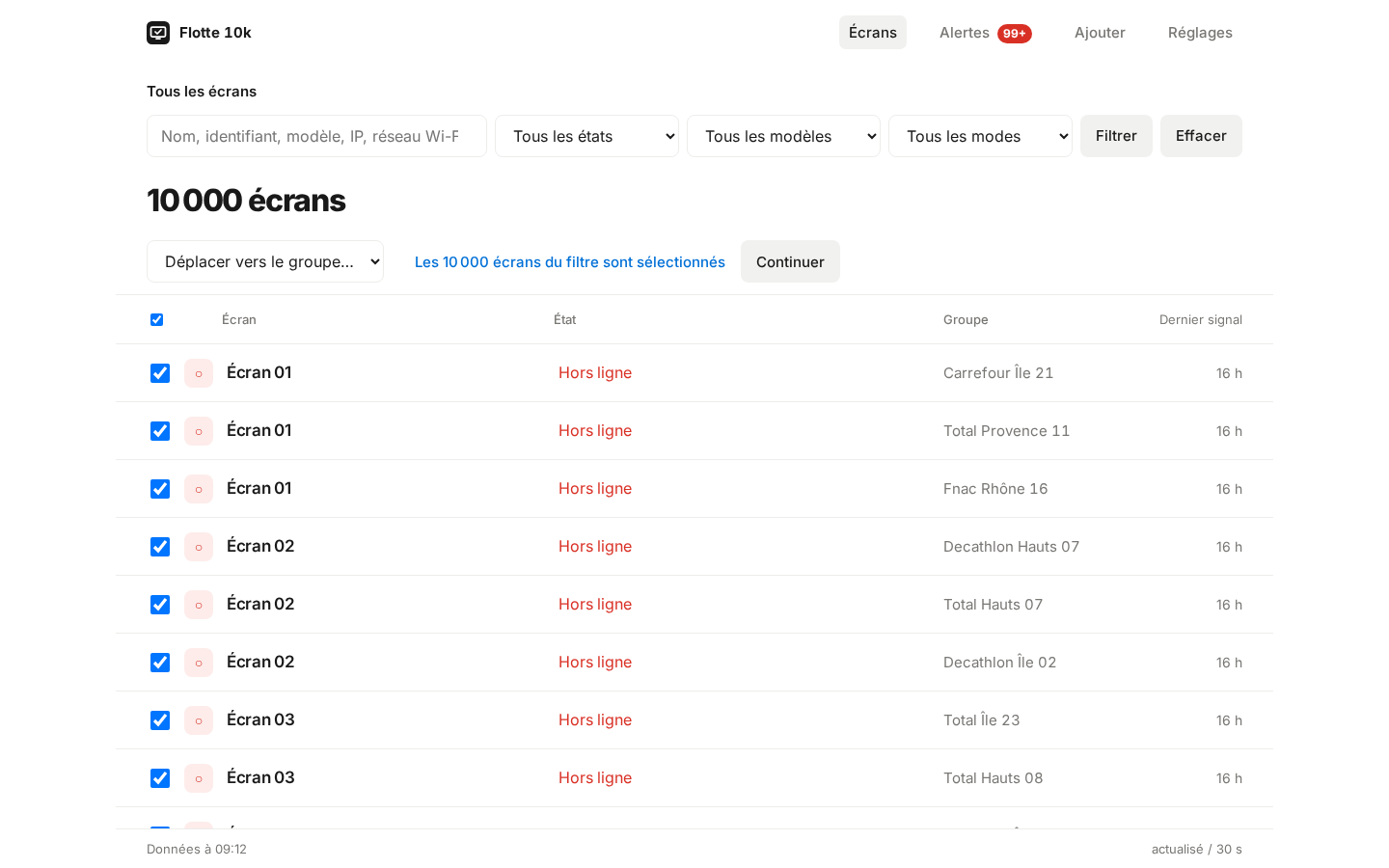Uncheck the screen in group Total Île 23
Image resolution: width=1389 pixels, height=868 pixels.
click(x=160, y=720)
